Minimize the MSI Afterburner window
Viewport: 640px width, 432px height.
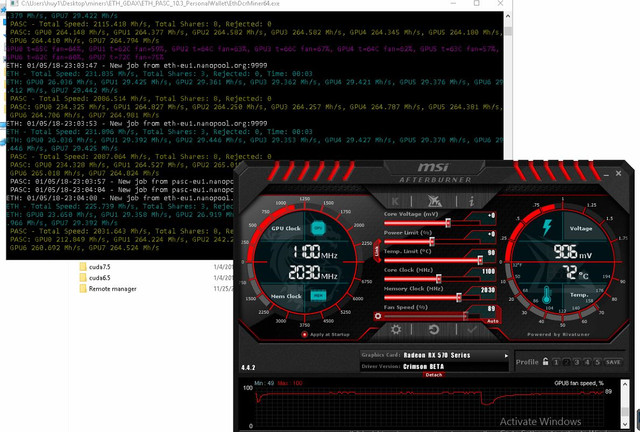pyautogui.click(x=606, y=174)
